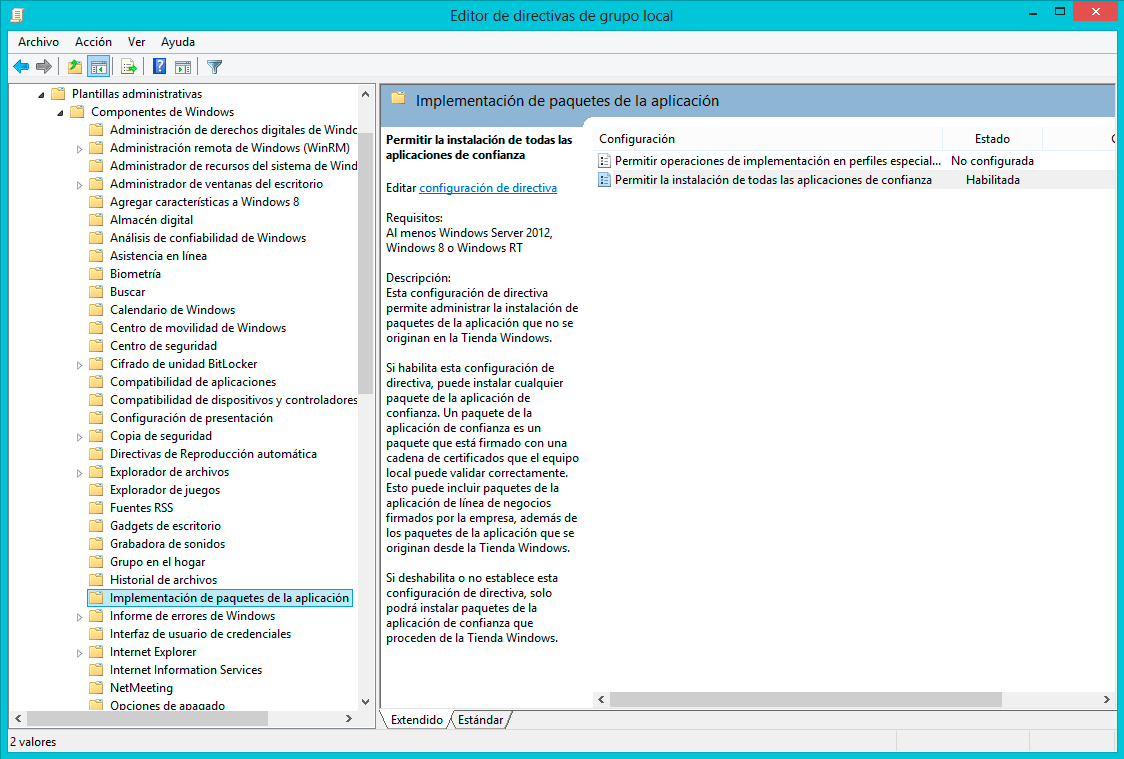
Task: Select Permitir la instalación de todas policy row
Action: click(773, 180)
